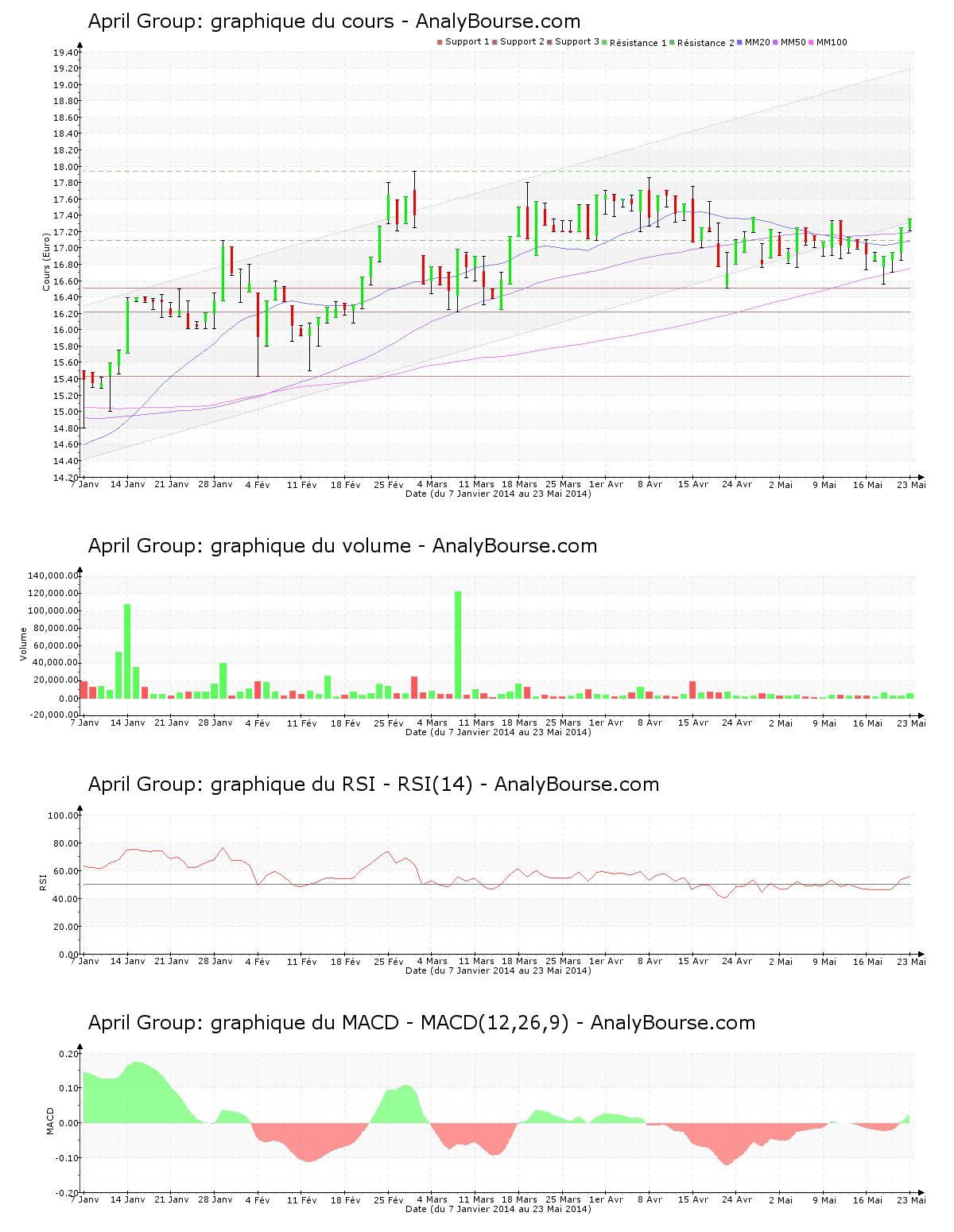Viewport: 954px width, 1232px height.
Task: Click '23 Mai' date label under MACD chart
Action: click(912, 1199)
